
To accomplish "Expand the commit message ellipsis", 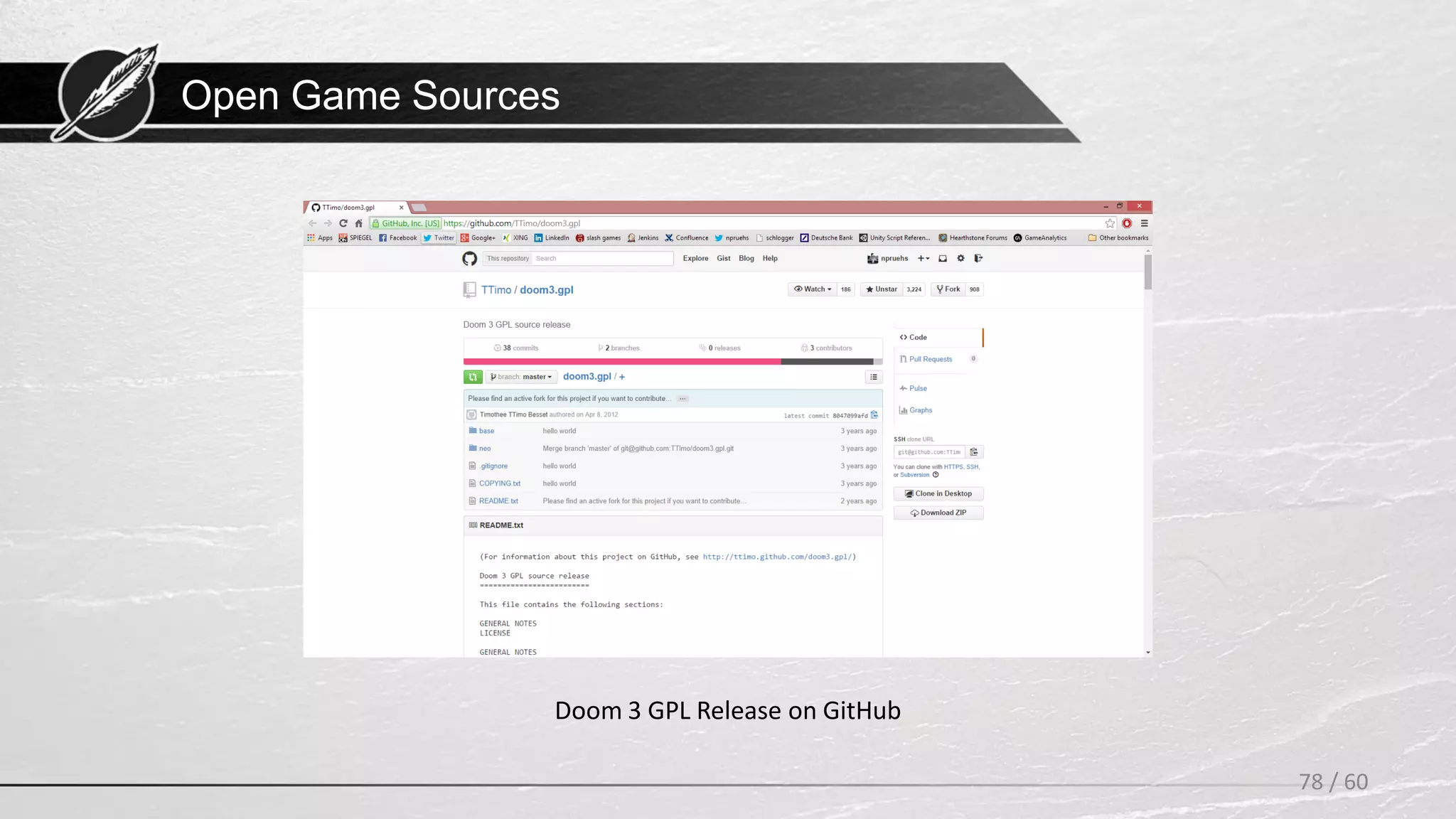I will click(682, 399).
